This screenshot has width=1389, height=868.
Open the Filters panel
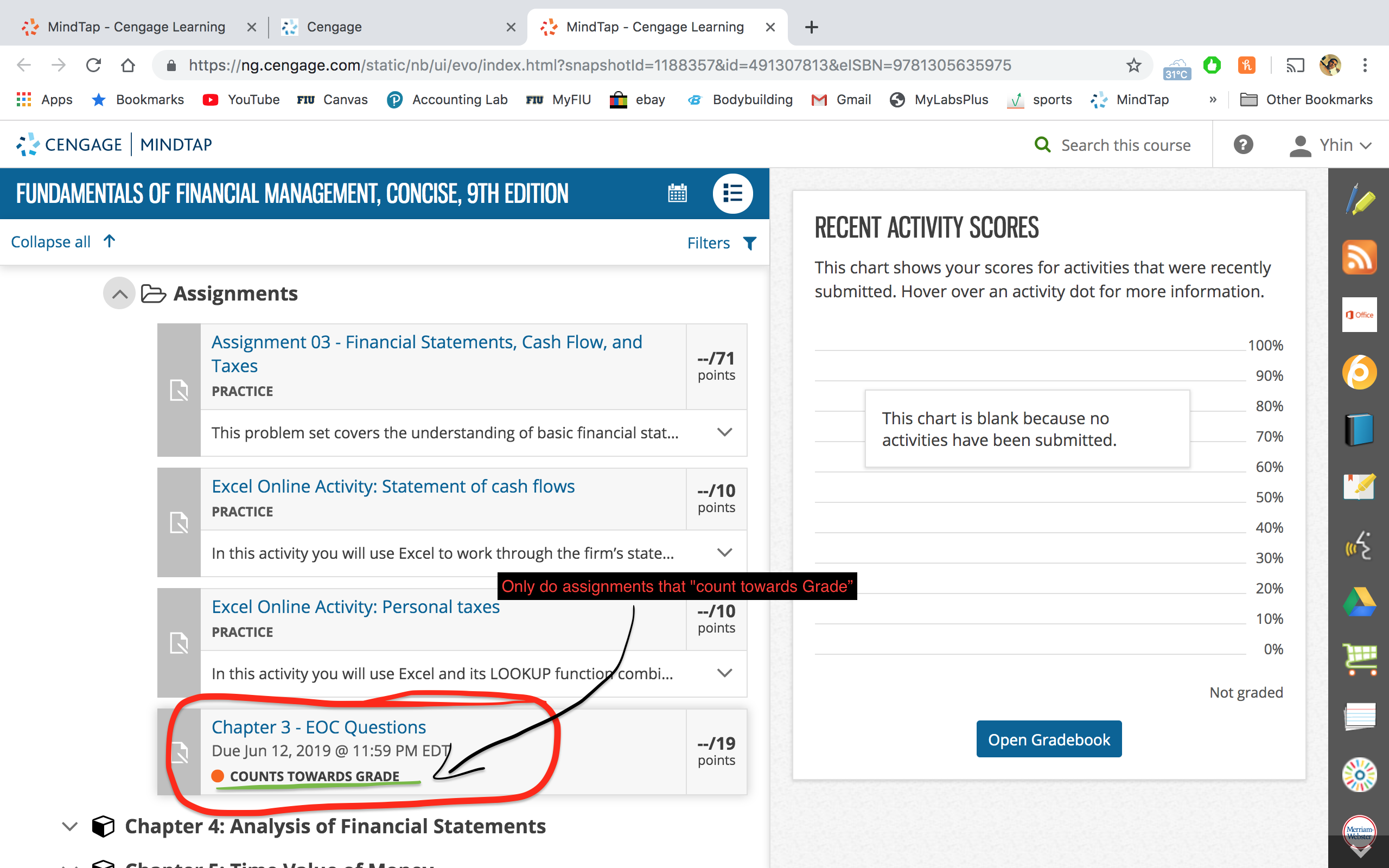(x=722, y=243)
